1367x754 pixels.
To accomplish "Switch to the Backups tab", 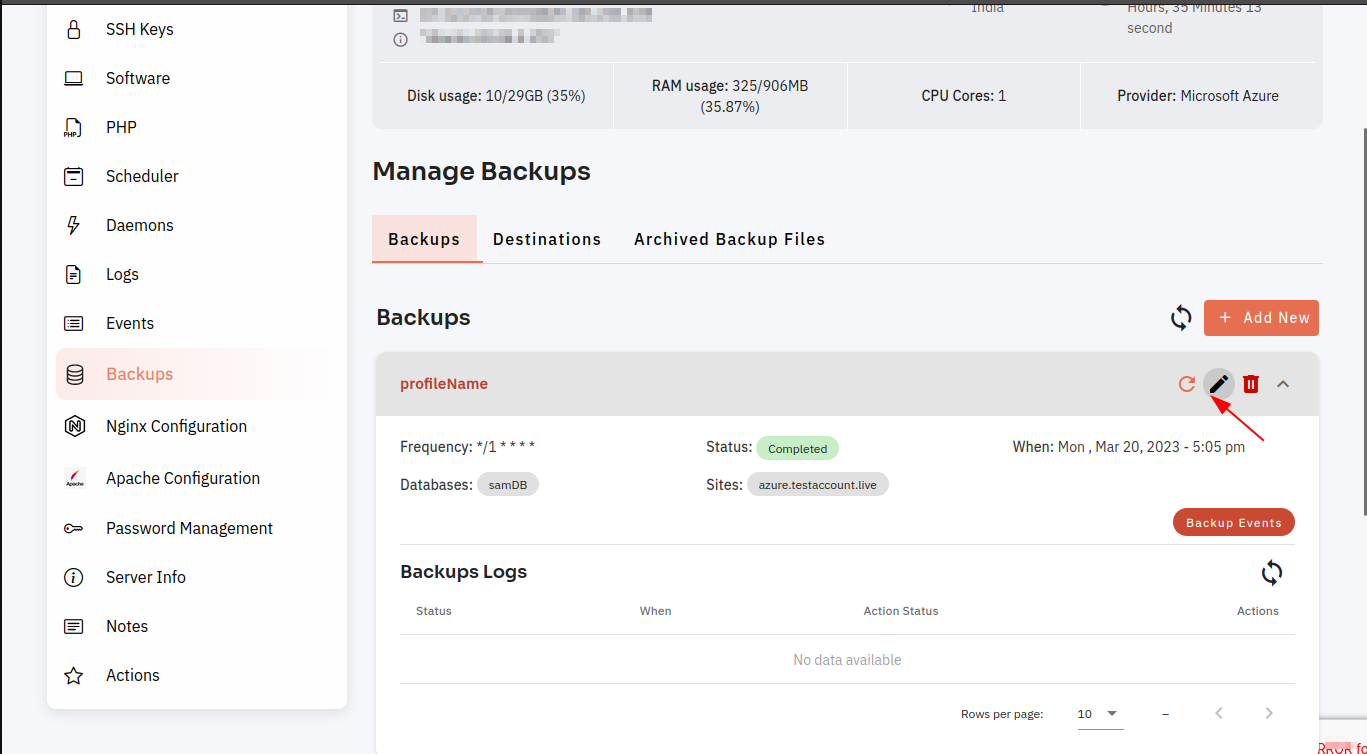I will [x=424, y=239].
